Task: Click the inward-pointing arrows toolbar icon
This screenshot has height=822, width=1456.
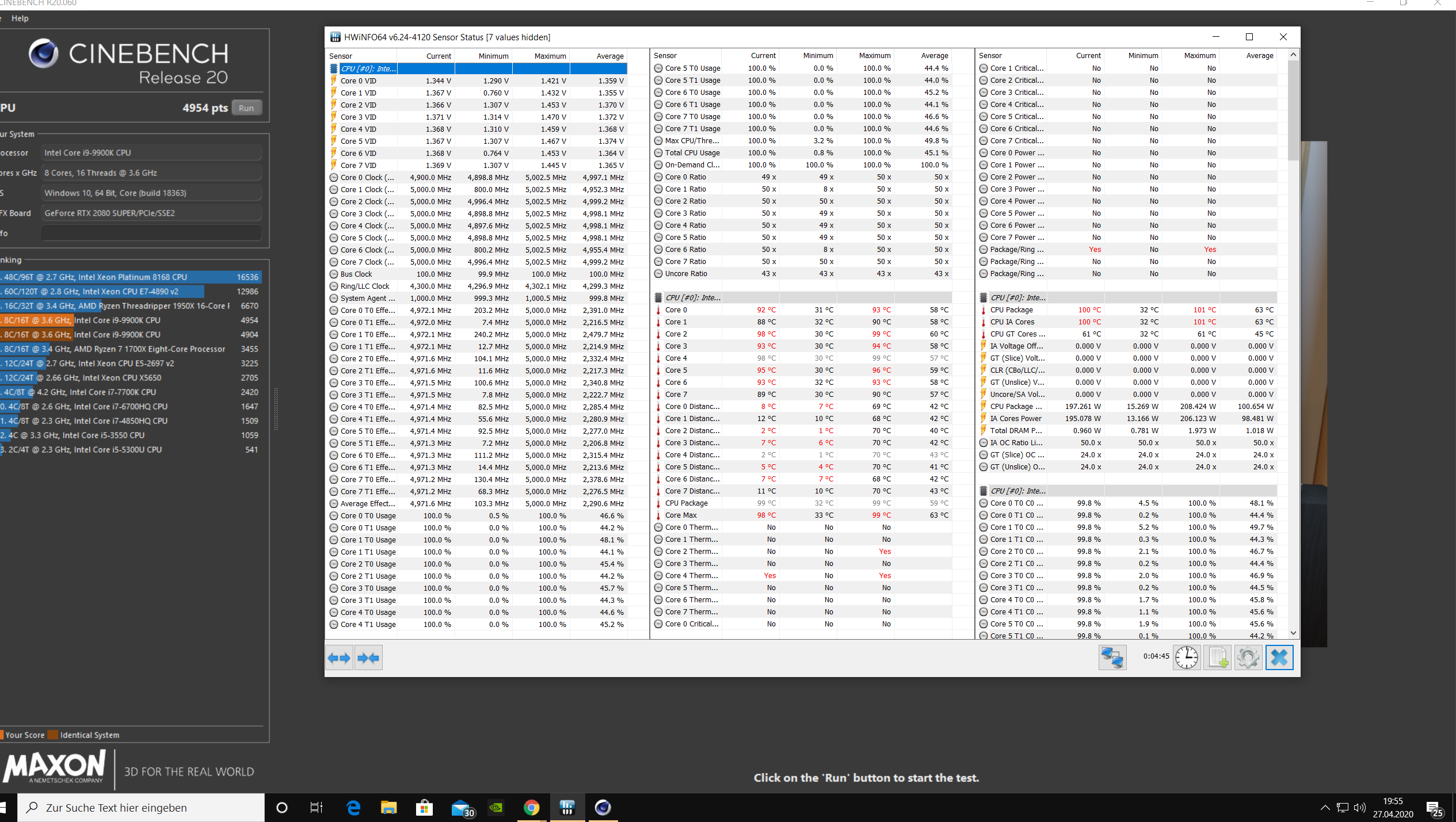Action: coord(368,657)
